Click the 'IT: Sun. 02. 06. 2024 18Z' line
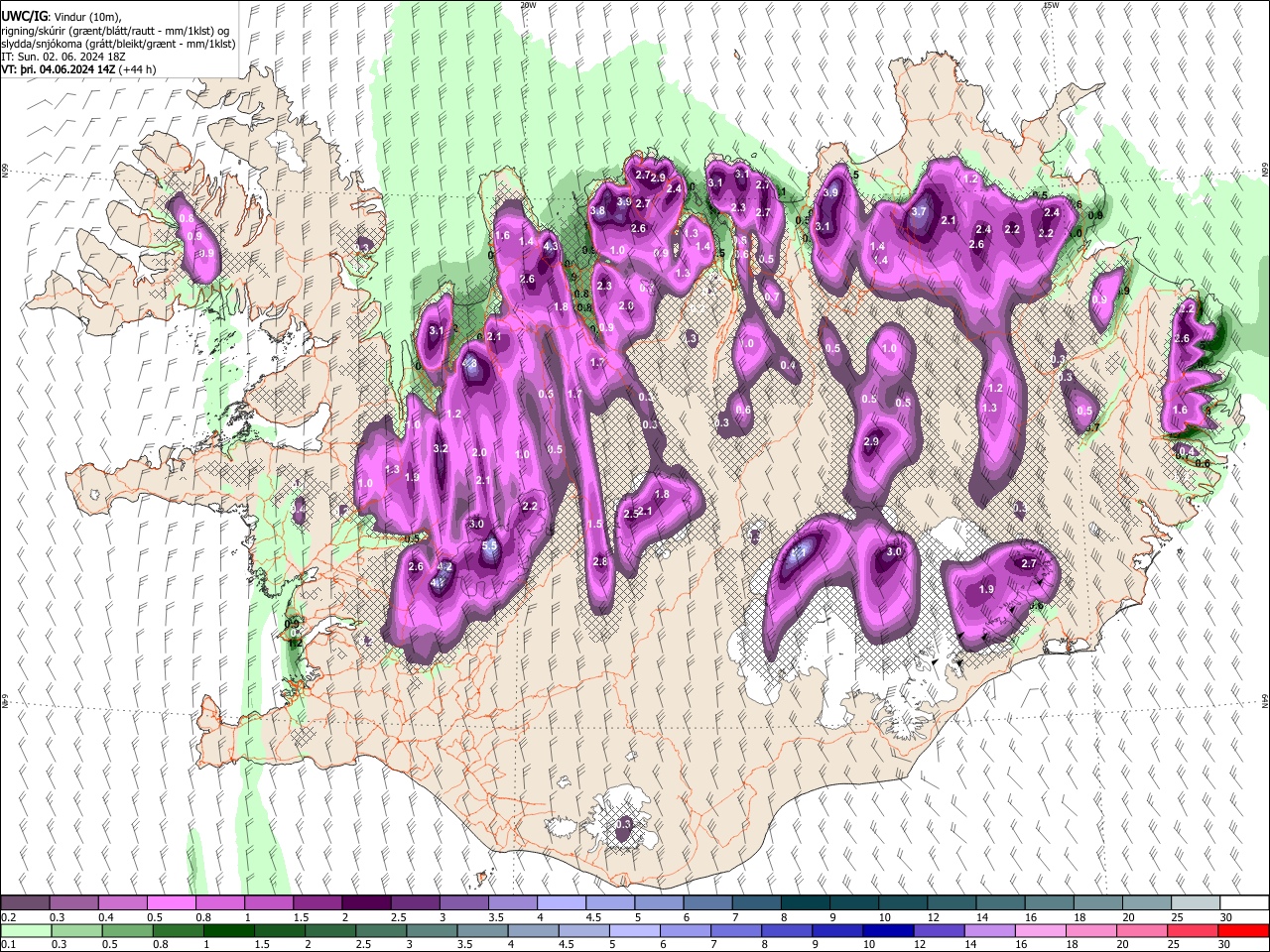The height and width of the screenshot is (952, 1270). tap(63, 57)
